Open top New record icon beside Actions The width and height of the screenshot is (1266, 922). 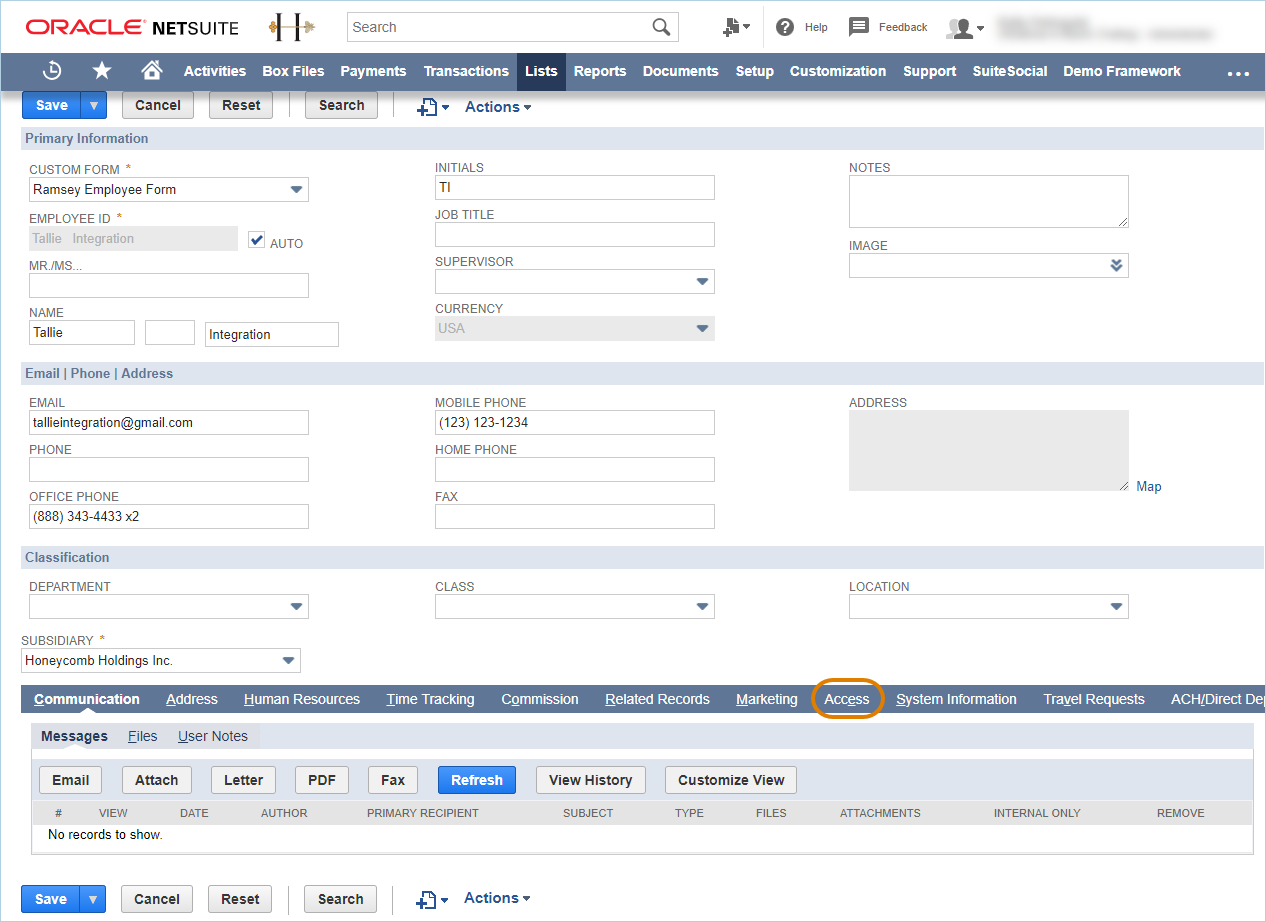coord(432,107)
